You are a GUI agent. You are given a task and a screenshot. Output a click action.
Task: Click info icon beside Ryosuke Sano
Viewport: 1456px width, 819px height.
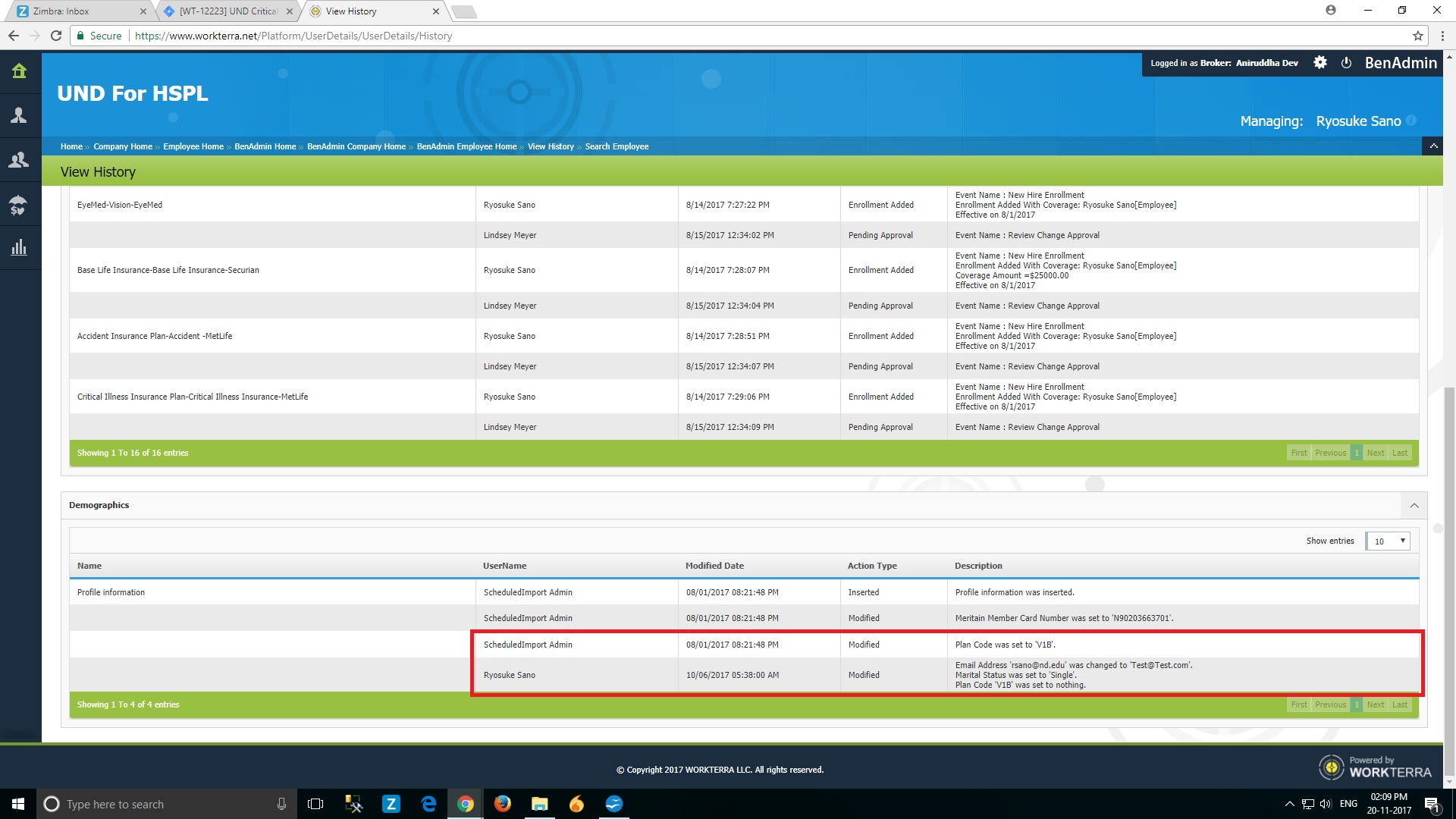tap(1410, 121)
